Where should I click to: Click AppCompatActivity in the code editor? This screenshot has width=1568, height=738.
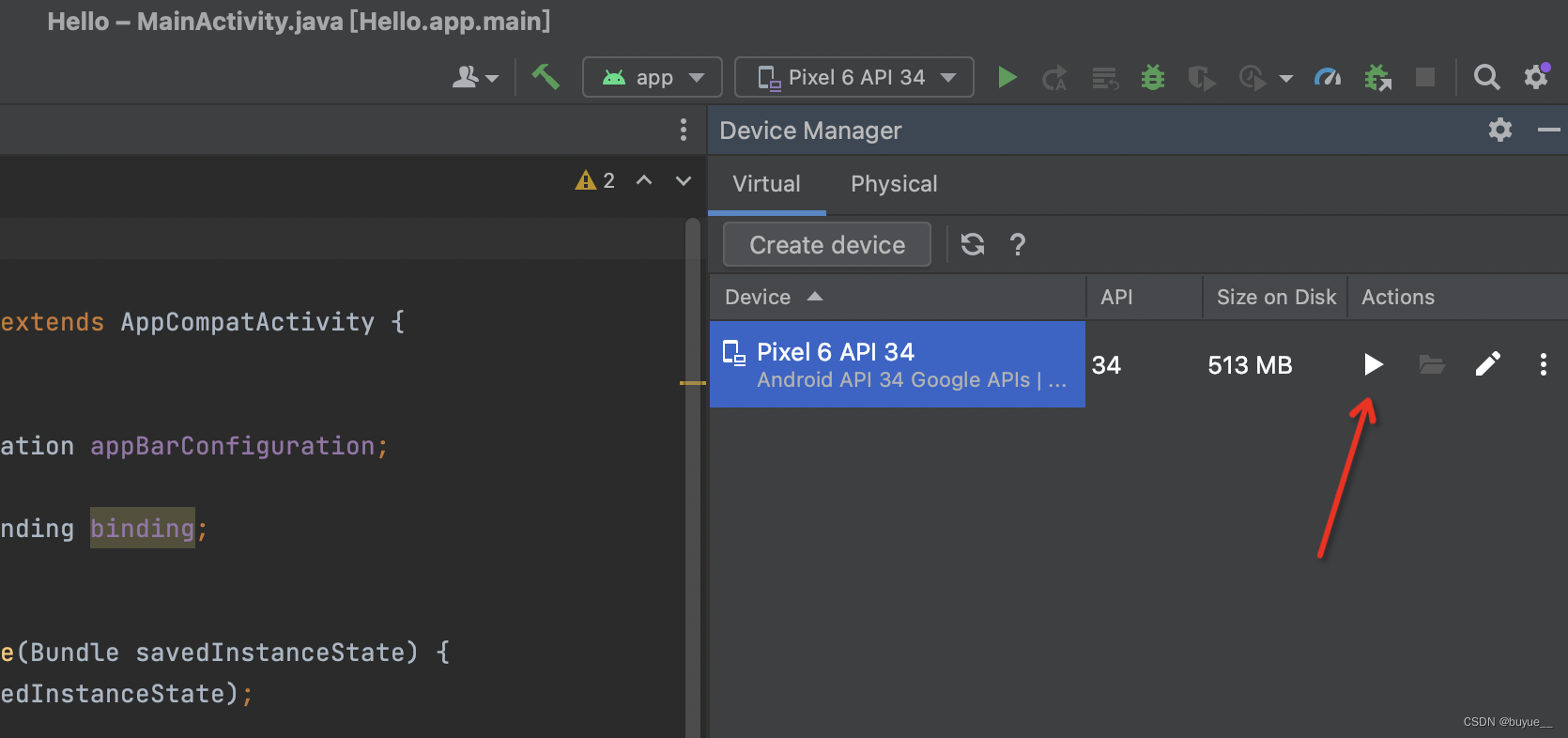(248, 322)
